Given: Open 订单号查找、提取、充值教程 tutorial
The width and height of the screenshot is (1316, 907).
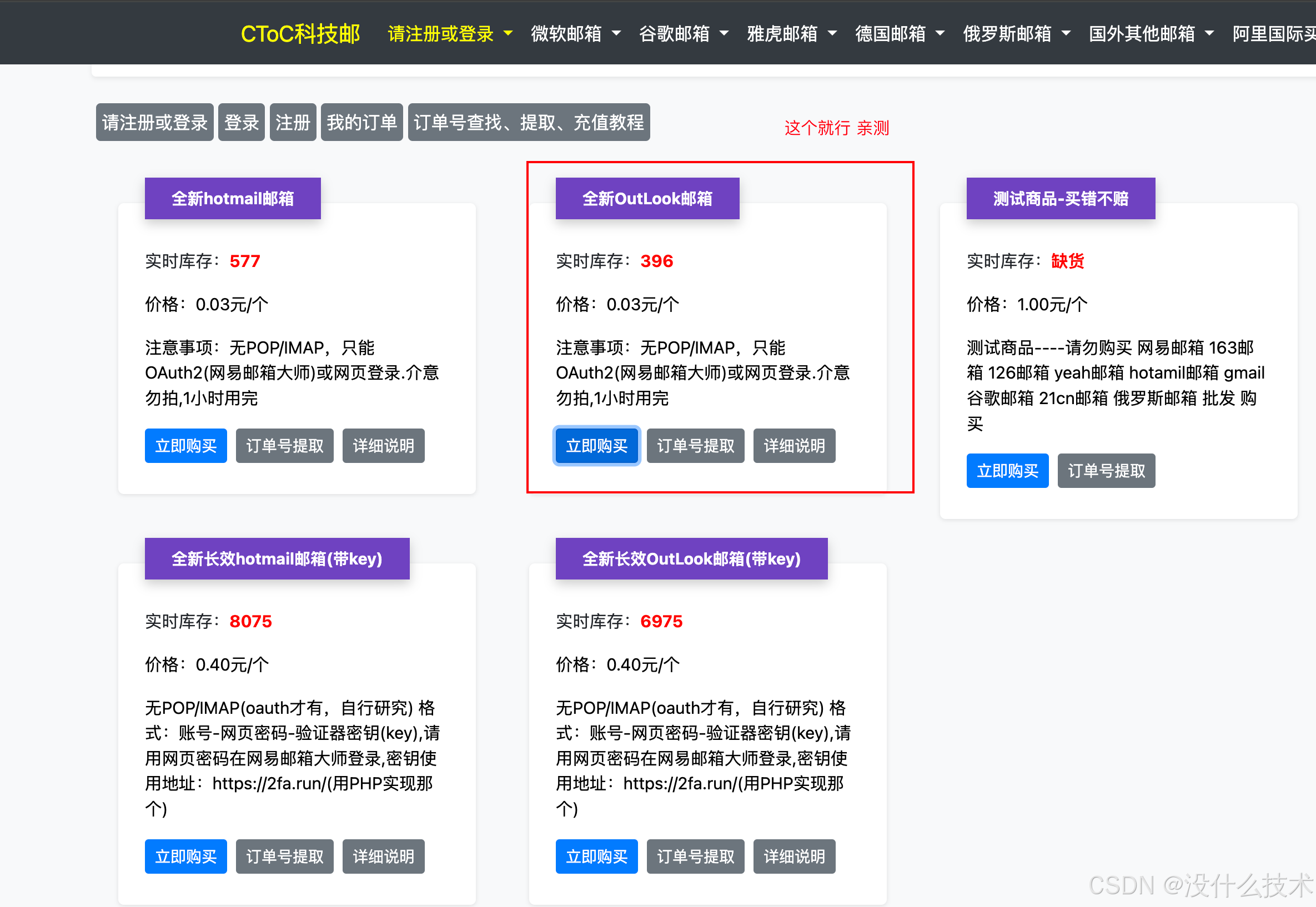Looking at the screenshot, I should click(x=528, y=122).
